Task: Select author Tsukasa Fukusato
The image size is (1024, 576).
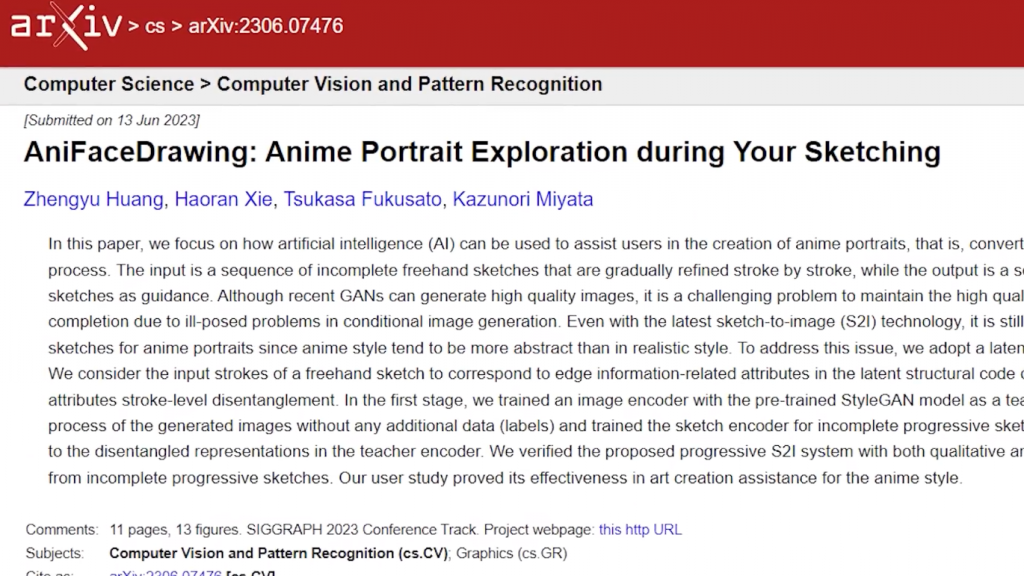Action: 362,199
